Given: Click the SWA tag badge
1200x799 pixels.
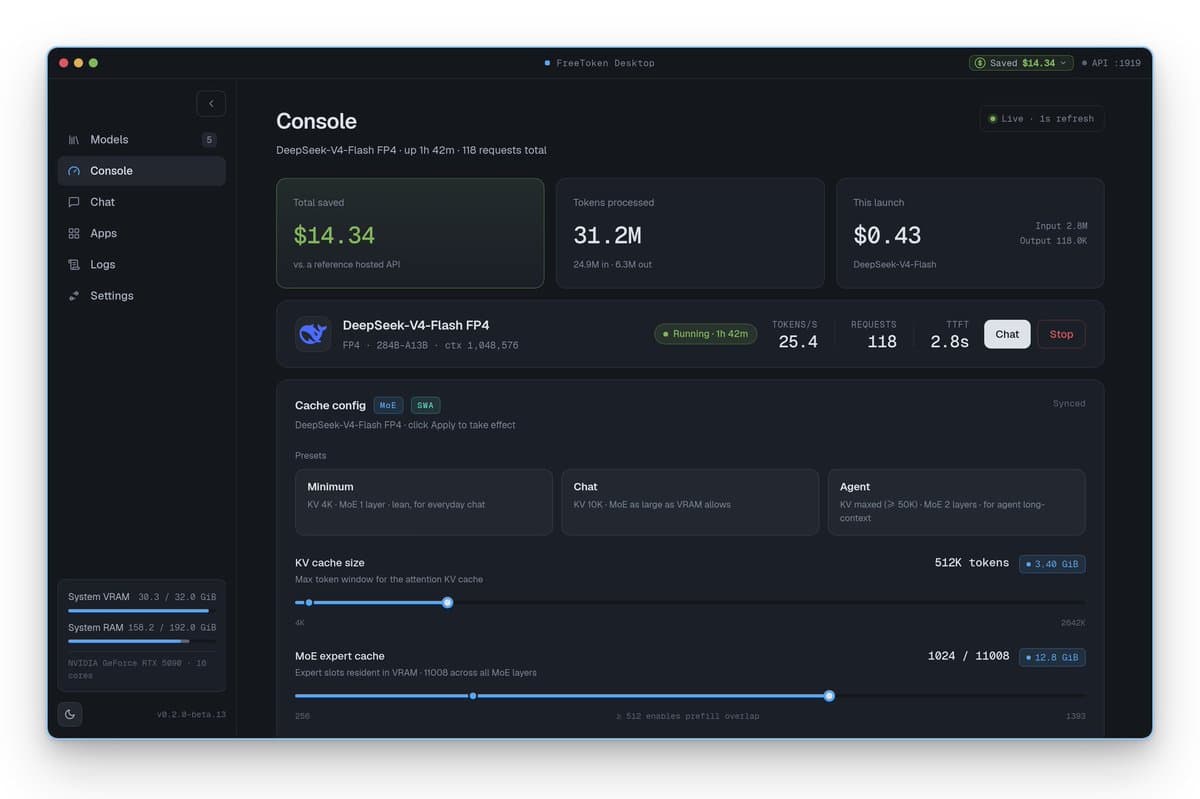Looking at the screenshot, I should tap(425, 405).
